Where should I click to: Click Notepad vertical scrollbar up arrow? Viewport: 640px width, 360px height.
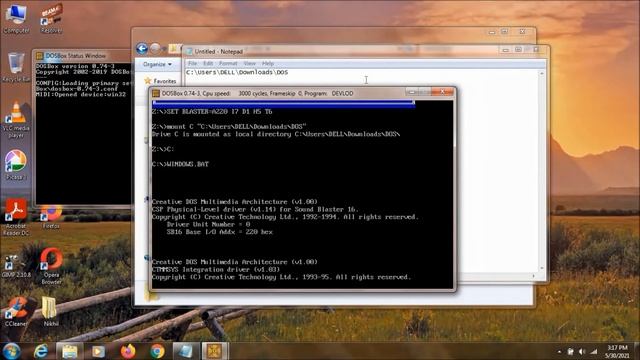tap(542, 73)
